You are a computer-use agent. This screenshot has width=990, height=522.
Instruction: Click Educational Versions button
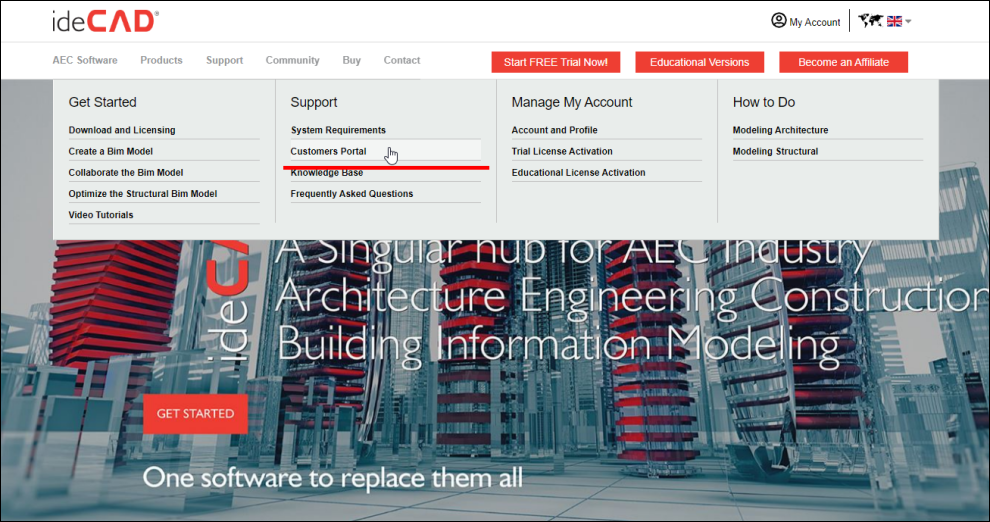700,62
